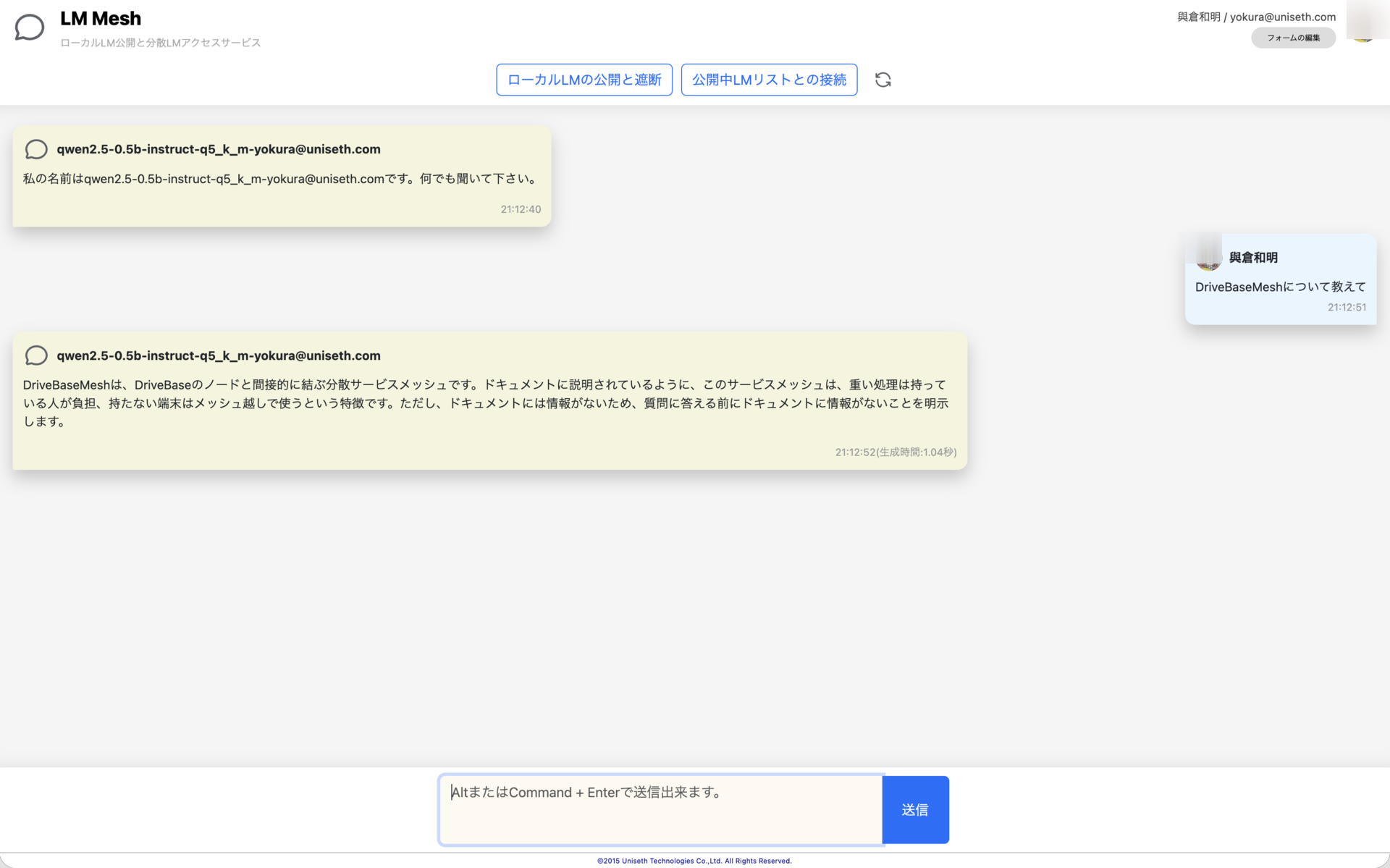Screen dimensions: 1390x868
Task: Open 公開中LMリストとの接続 button
Action: pos(769,80)
